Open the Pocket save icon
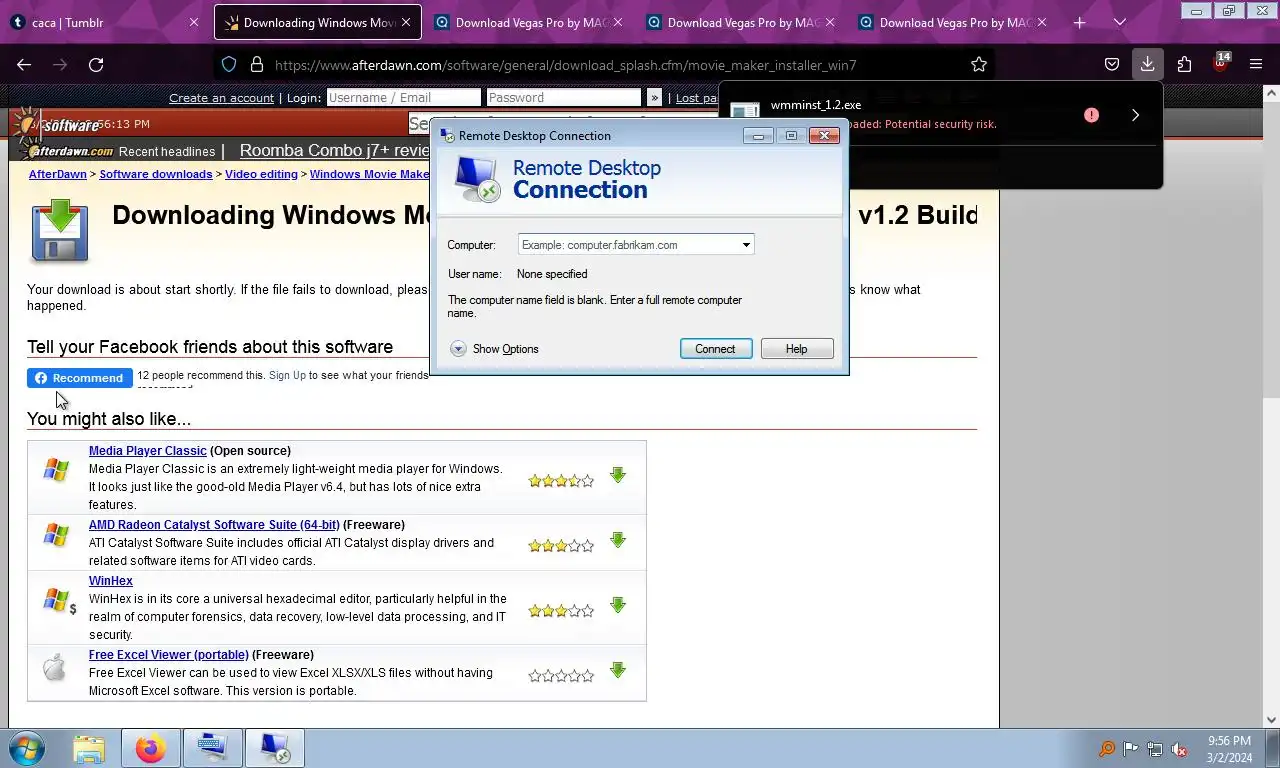1280x768 pixels. [x=1111, y=64]
